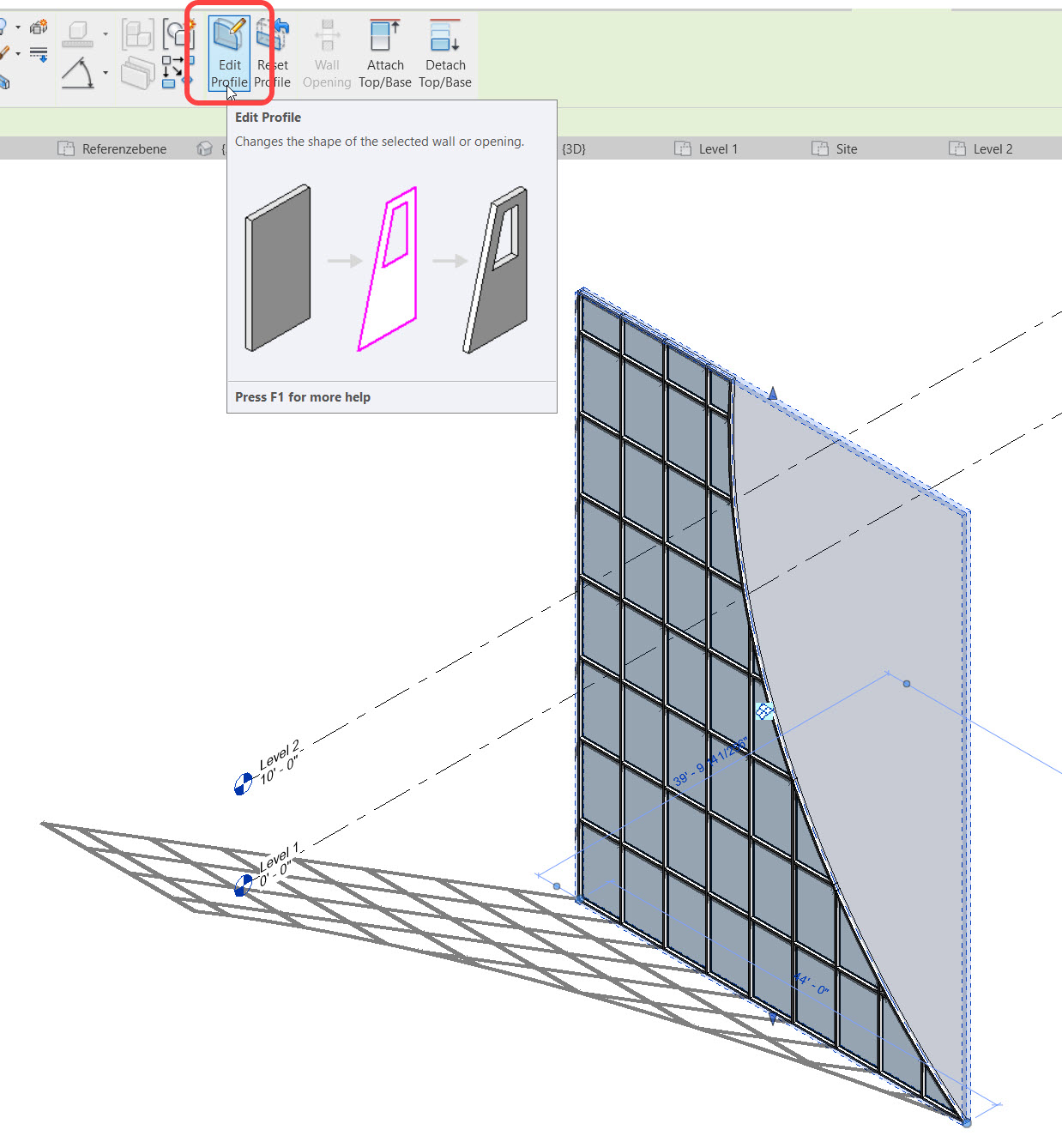Image resolution: width=1062 pixels, height=1148 pixels.
Task: Switch to the Level 1 view tab
Action: (x=716, y=148)
